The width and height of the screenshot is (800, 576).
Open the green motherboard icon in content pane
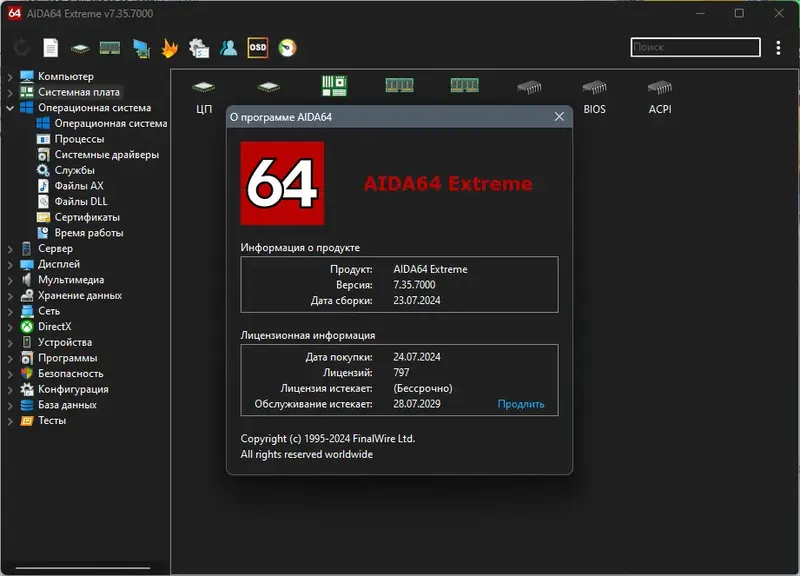(334, 86)
